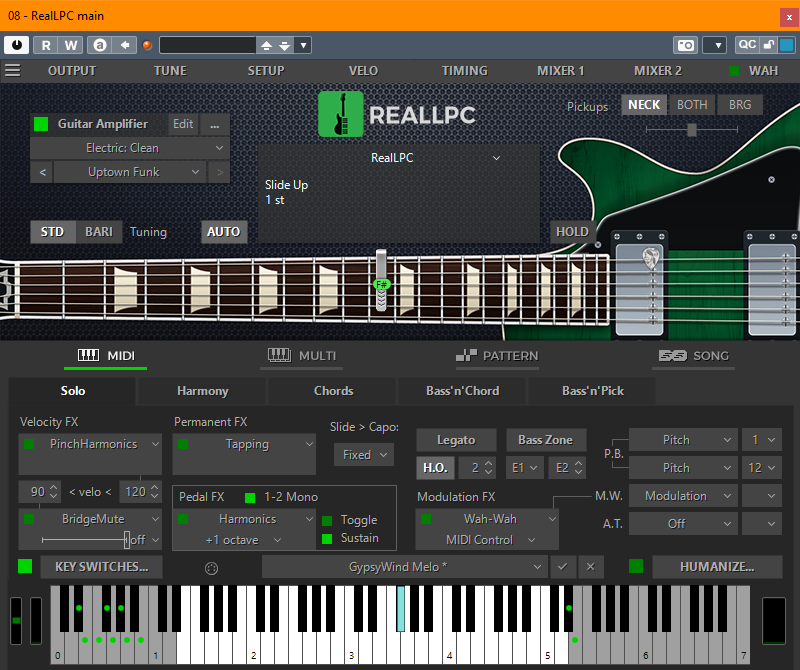Click the amplifier Edit button
The height and width of the screenshot is (670, 800).
click(183, 124)
